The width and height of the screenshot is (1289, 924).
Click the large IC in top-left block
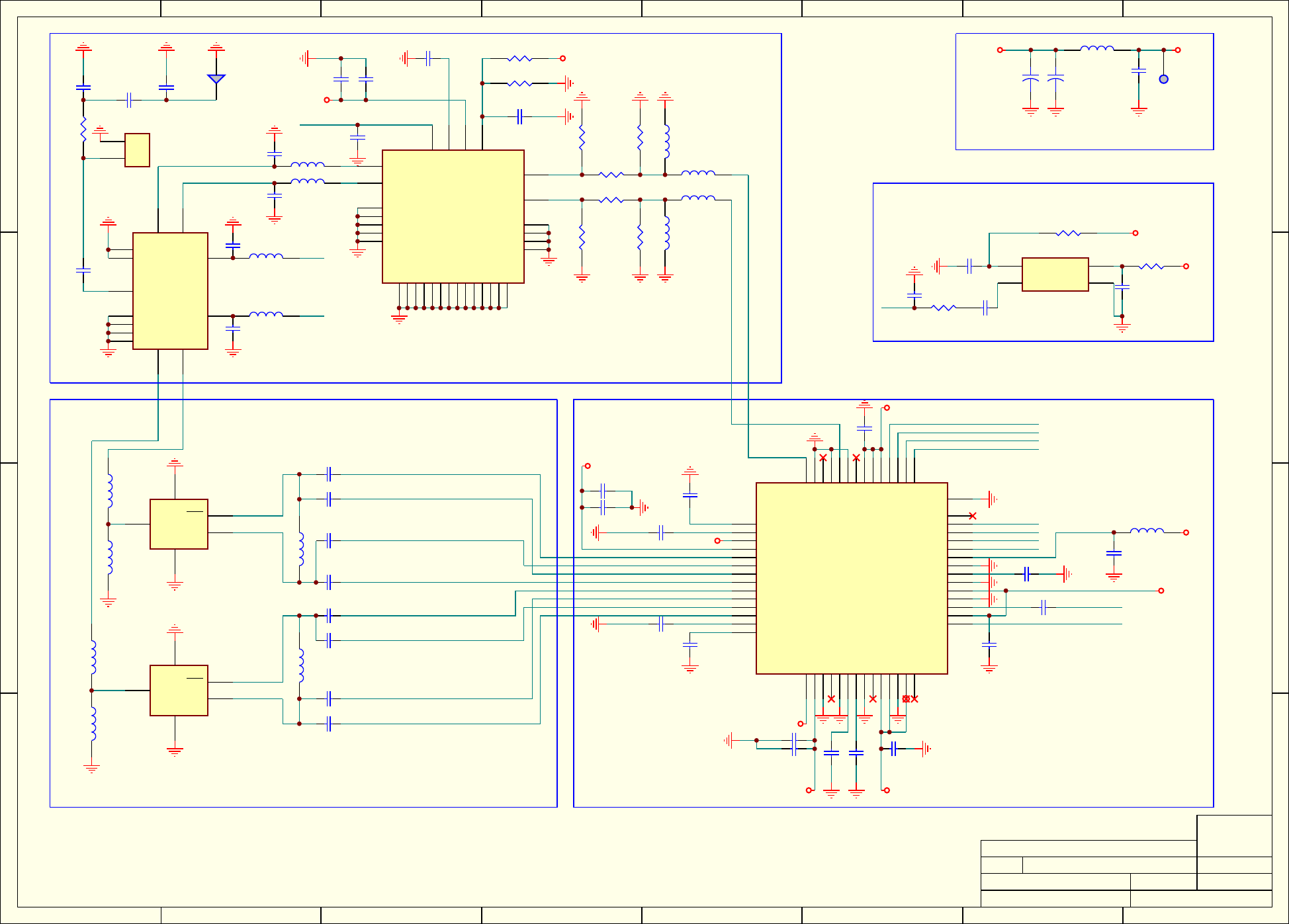click(453, 216)
